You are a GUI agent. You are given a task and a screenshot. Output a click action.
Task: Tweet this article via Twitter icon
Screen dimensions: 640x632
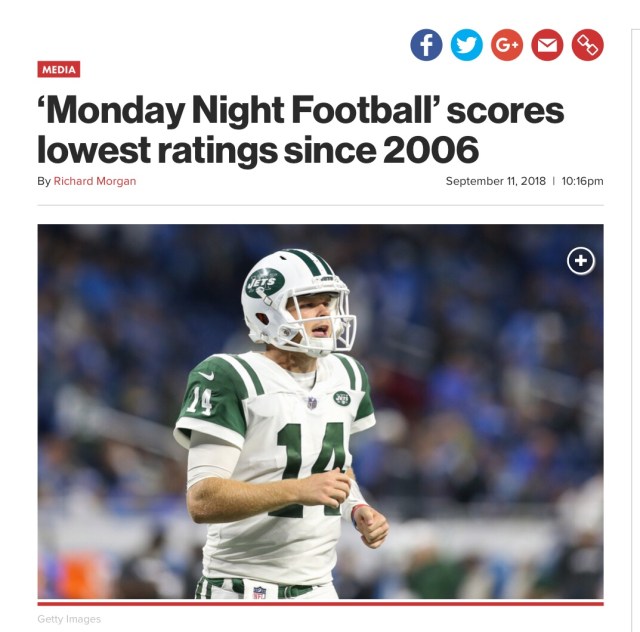pyautogui.click(x=467, y=45)
